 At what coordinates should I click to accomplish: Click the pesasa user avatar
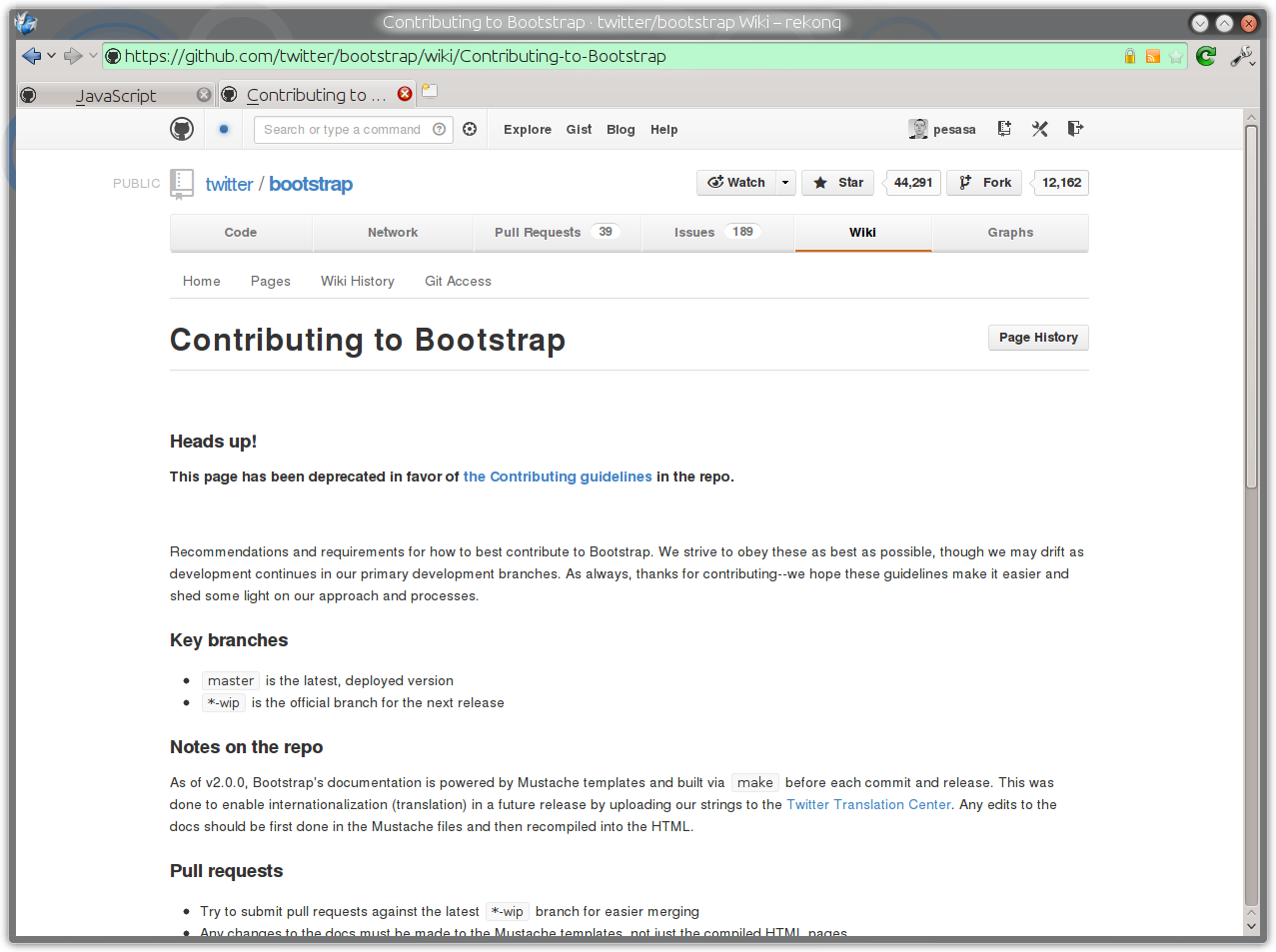point(918,129)
